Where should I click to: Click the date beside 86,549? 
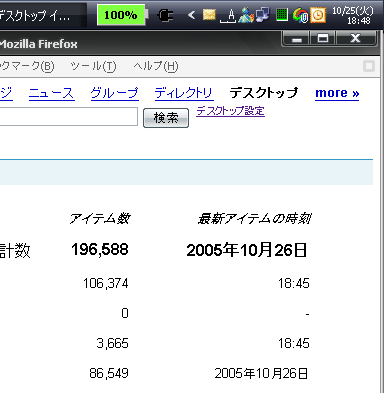click(x=261, y=373)
